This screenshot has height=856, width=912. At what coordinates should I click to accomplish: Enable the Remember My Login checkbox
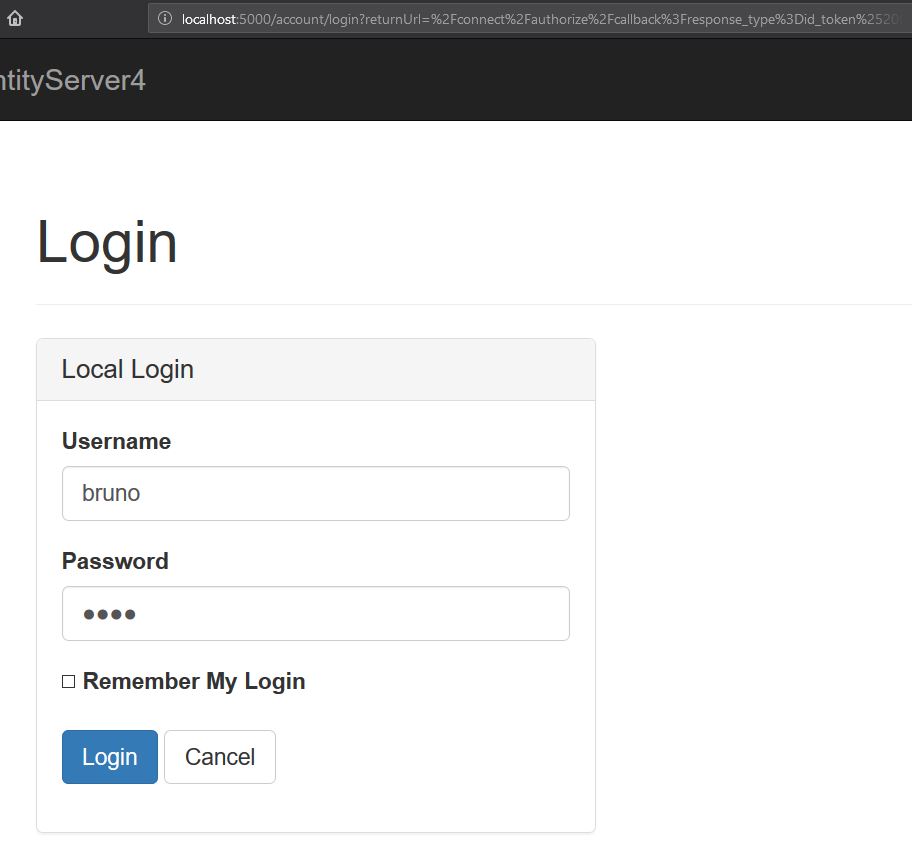68,680
